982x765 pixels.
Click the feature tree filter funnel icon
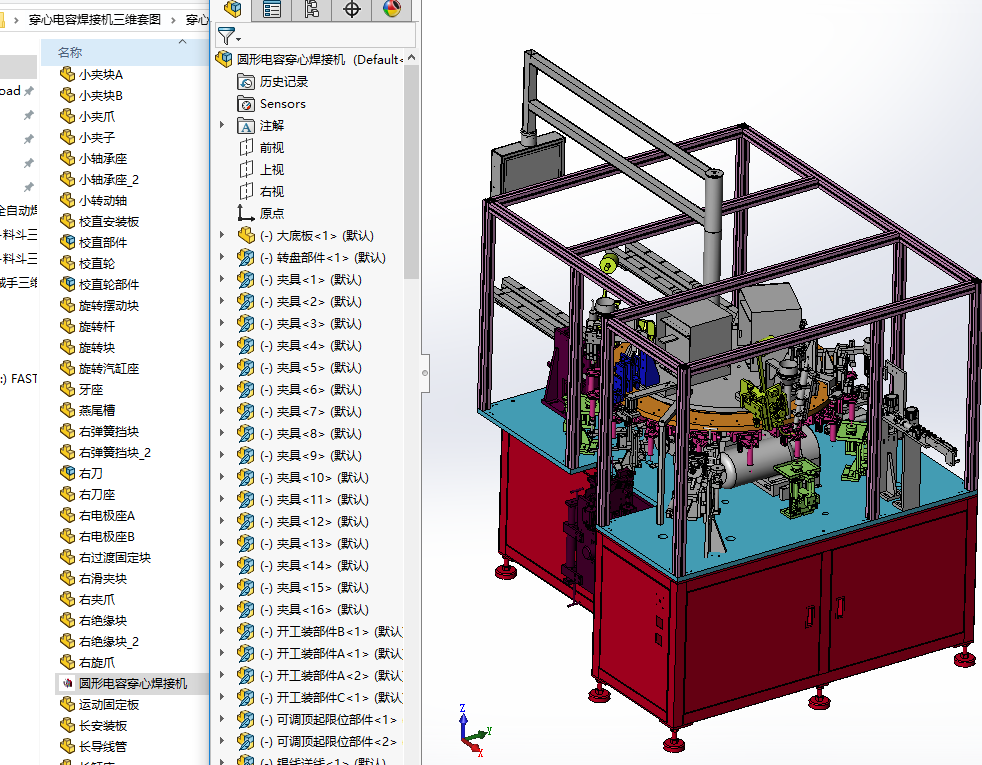[x=226, y=36]
